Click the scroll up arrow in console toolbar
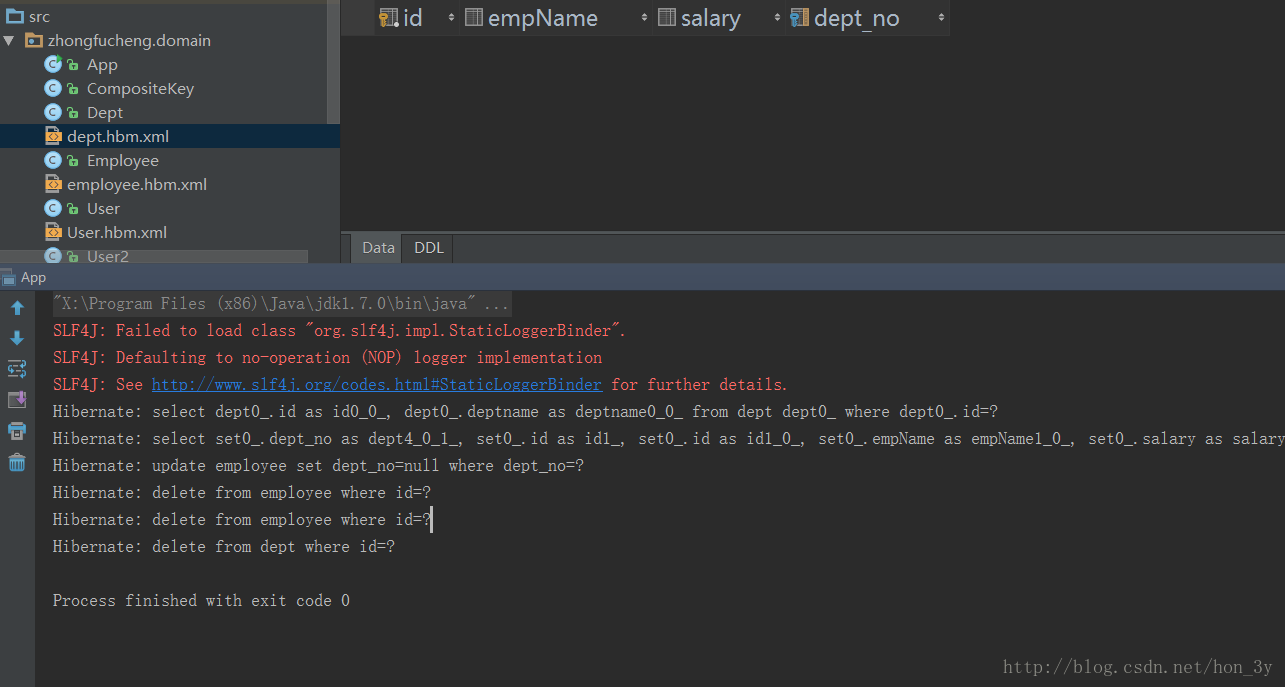 click(x=17, y=308)
